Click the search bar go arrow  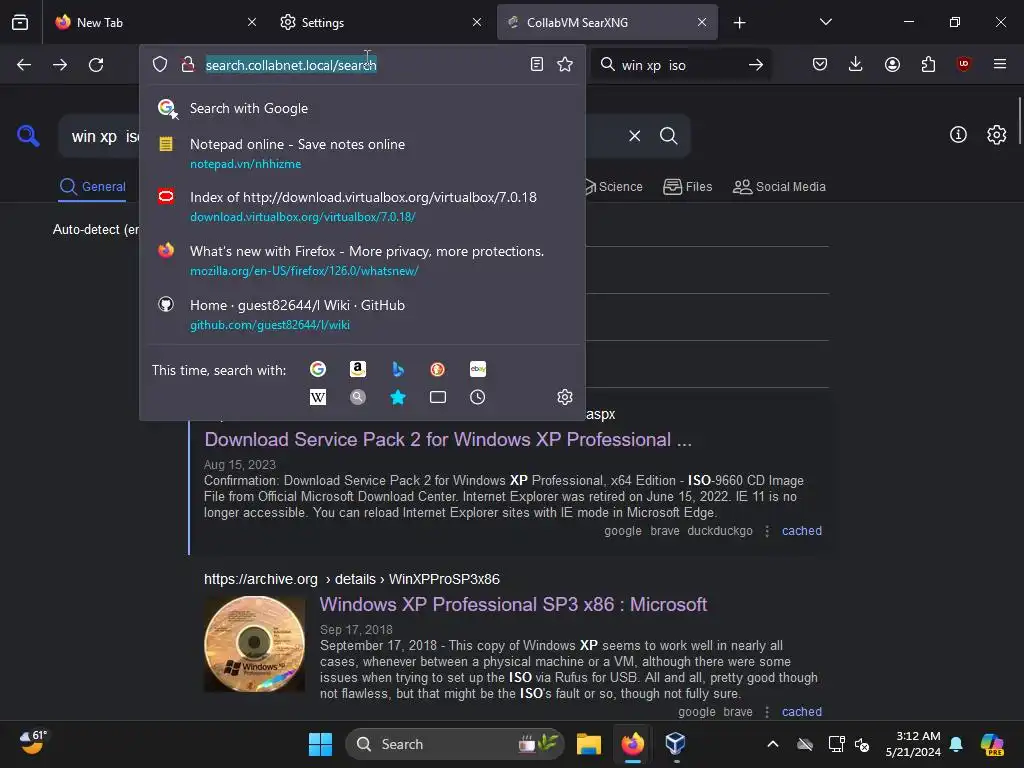756,65
